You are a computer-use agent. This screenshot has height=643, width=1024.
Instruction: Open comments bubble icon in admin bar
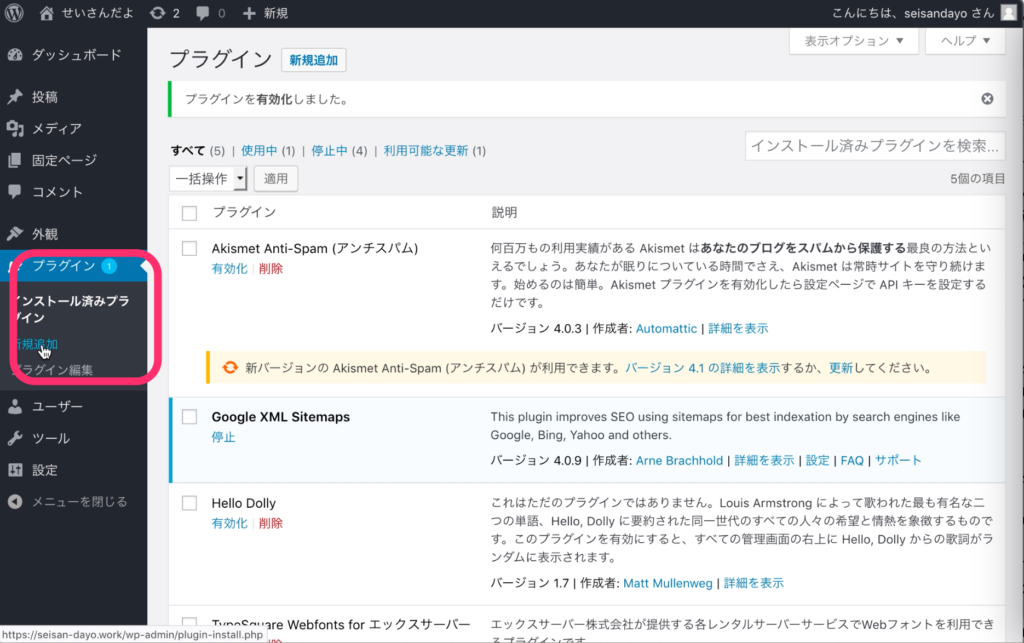point(205,13)
